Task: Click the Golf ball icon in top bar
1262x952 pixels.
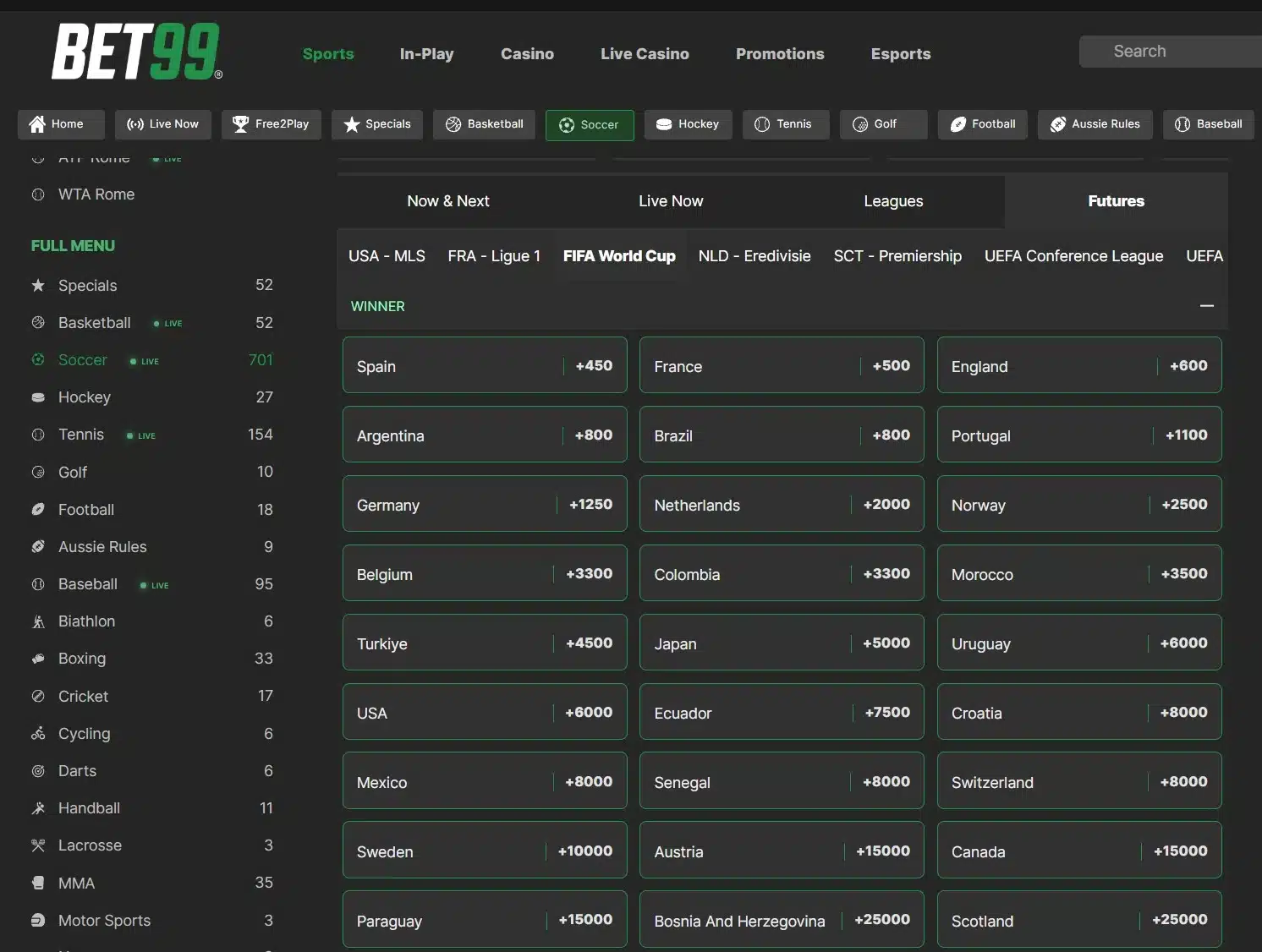Action: [x=860, y=124]
